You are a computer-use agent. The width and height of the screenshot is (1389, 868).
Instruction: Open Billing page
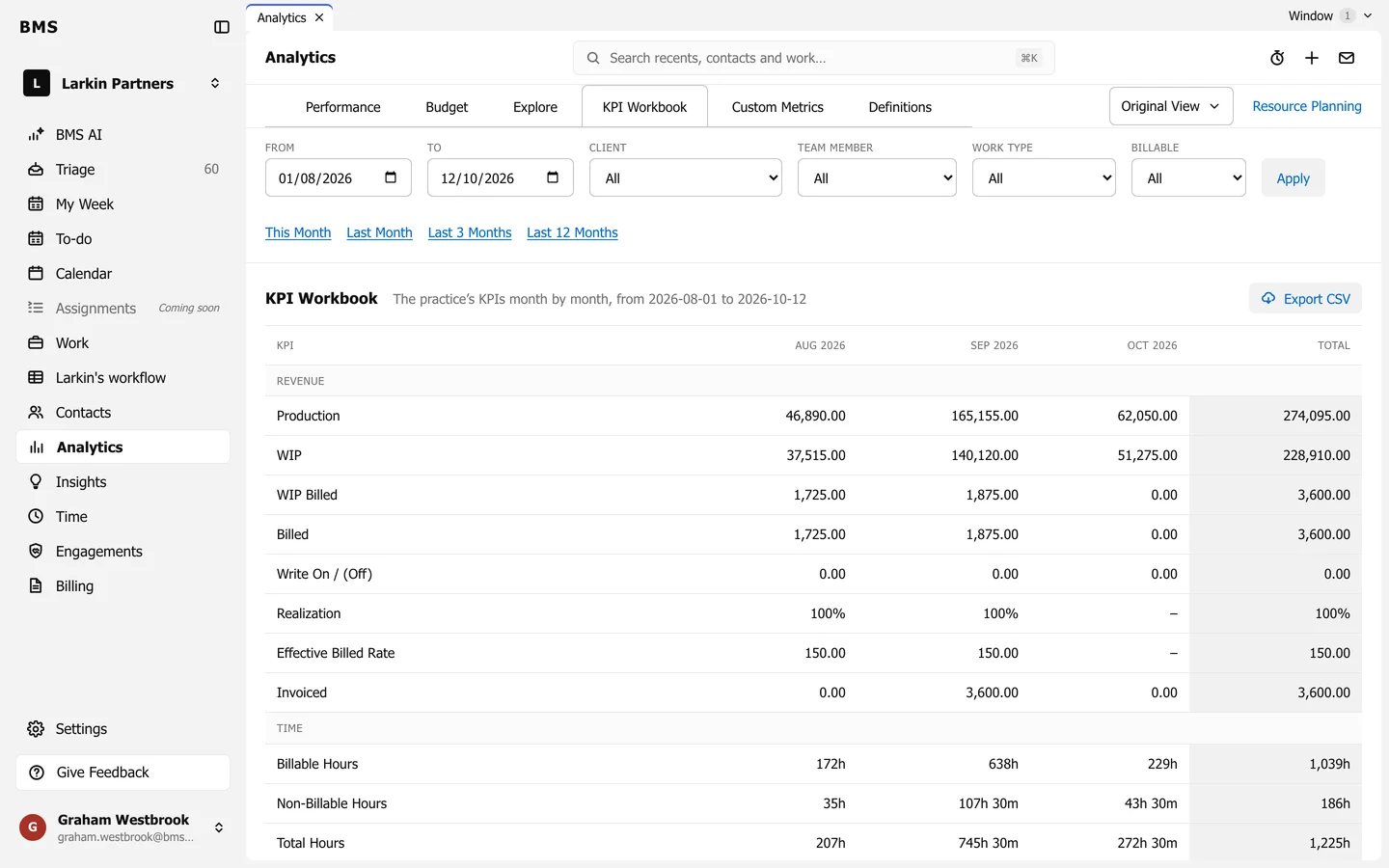click(123, 586)
